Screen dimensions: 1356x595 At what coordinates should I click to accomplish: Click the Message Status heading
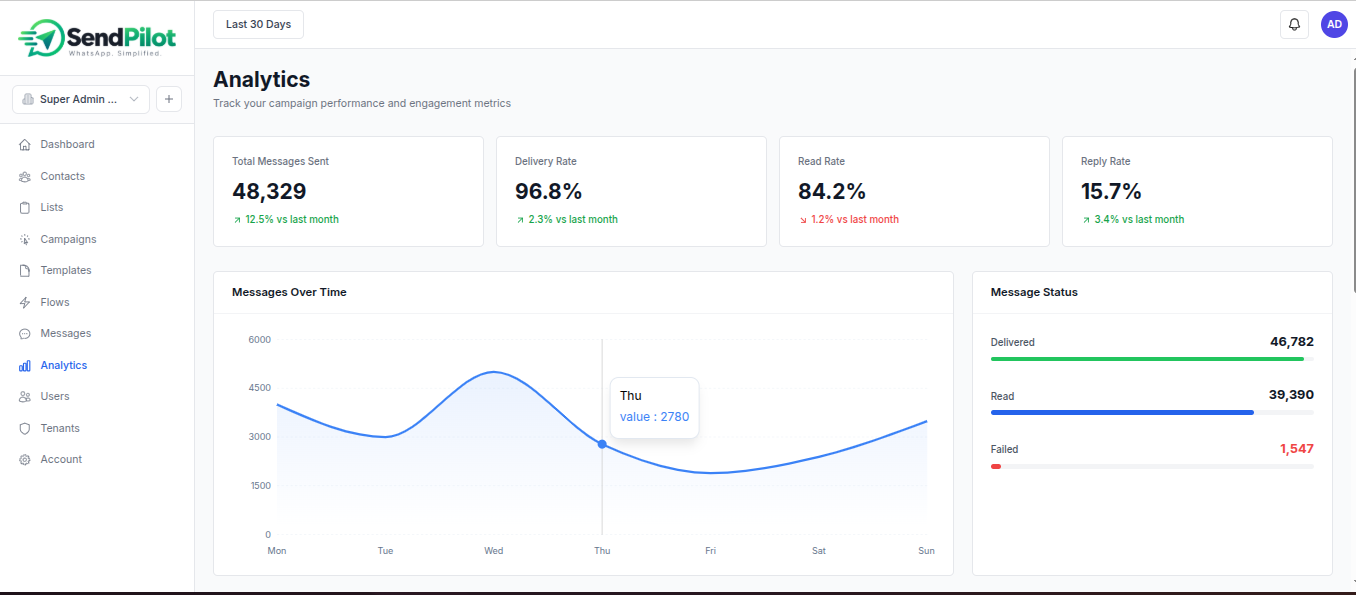1034,292
